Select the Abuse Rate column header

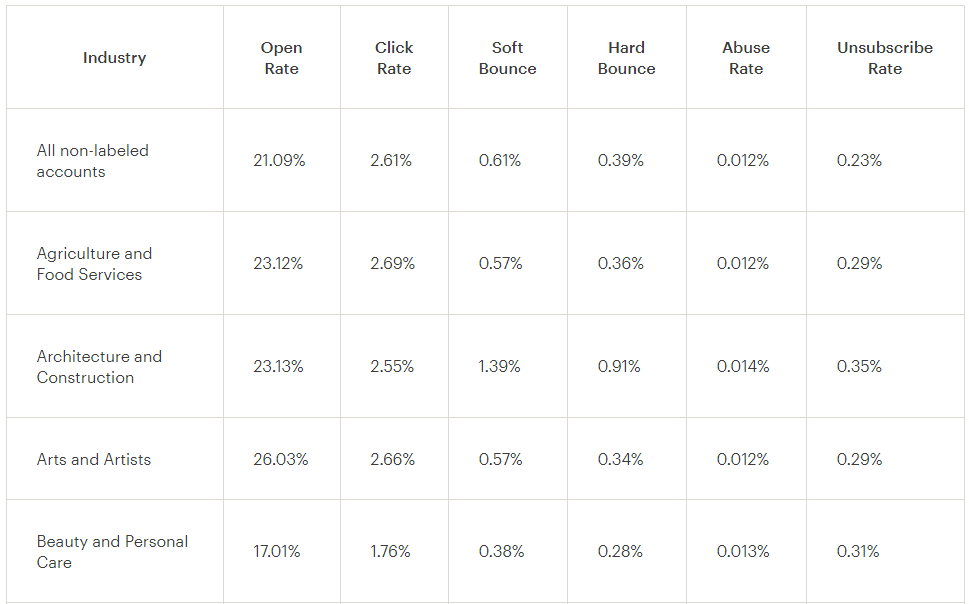coord(746,58)
